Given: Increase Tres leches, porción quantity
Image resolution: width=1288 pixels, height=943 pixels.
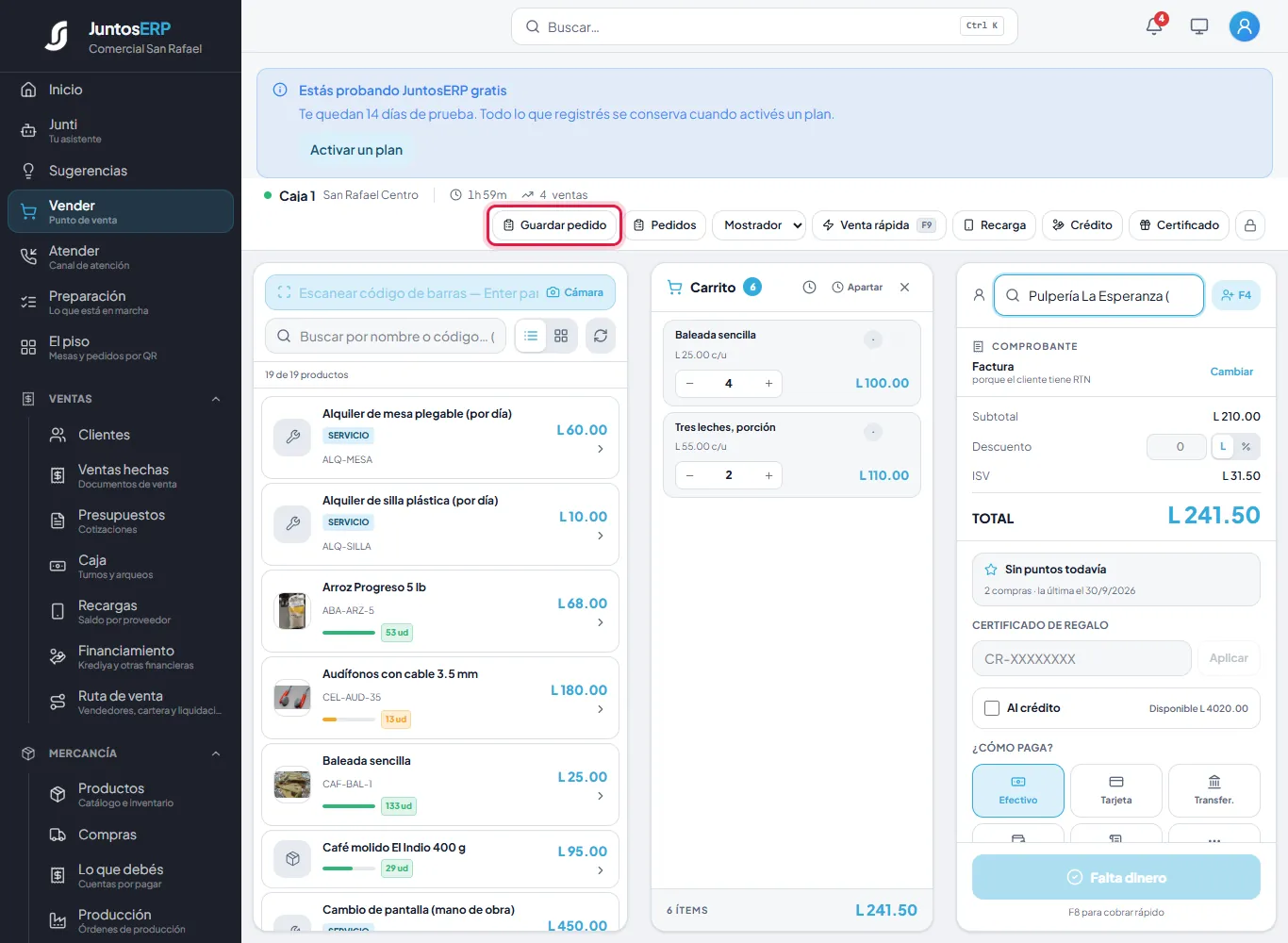Looking at the screenshot, I should click(768, 475).
